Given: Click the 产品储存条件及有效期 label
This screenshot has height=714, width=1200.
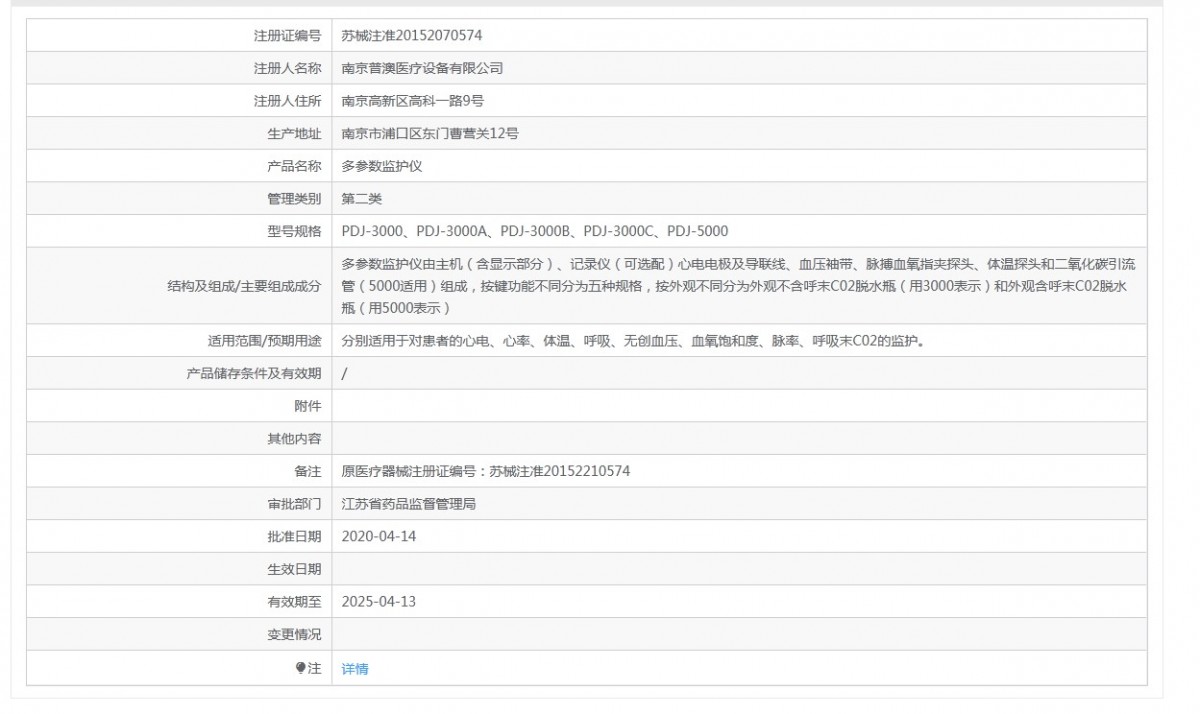Looking at the screenshot, I should [254, 373].
